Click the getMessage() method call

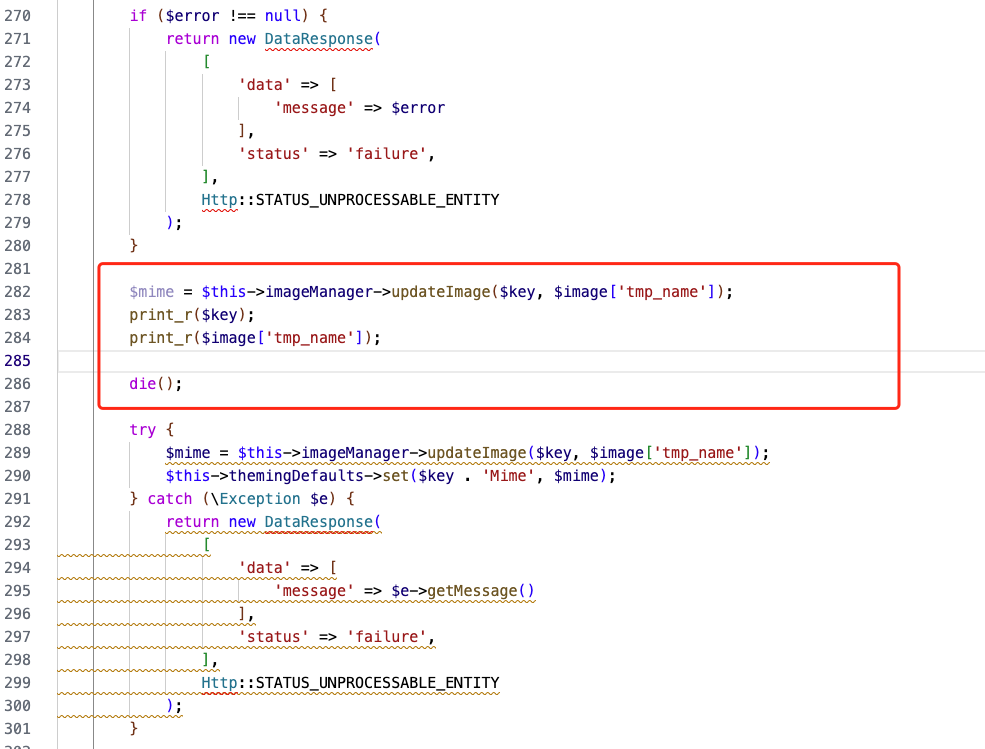[481, 591]
